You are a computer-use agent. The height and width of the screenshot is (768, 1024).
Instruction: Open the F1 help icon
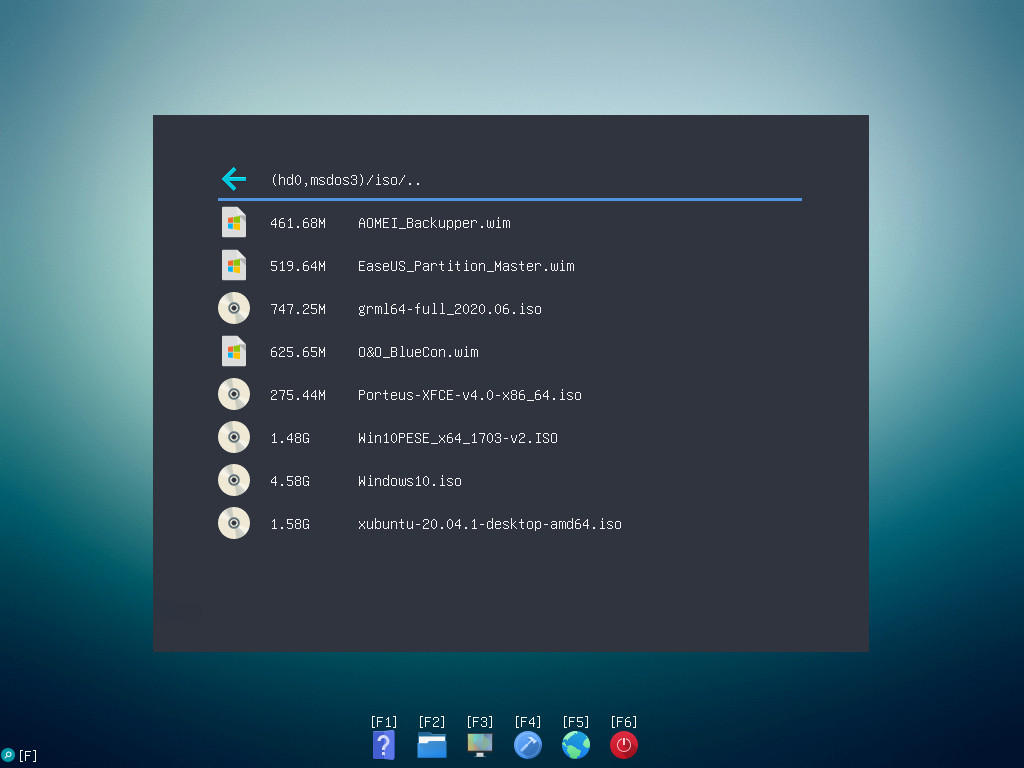click(x=384, y=745)
